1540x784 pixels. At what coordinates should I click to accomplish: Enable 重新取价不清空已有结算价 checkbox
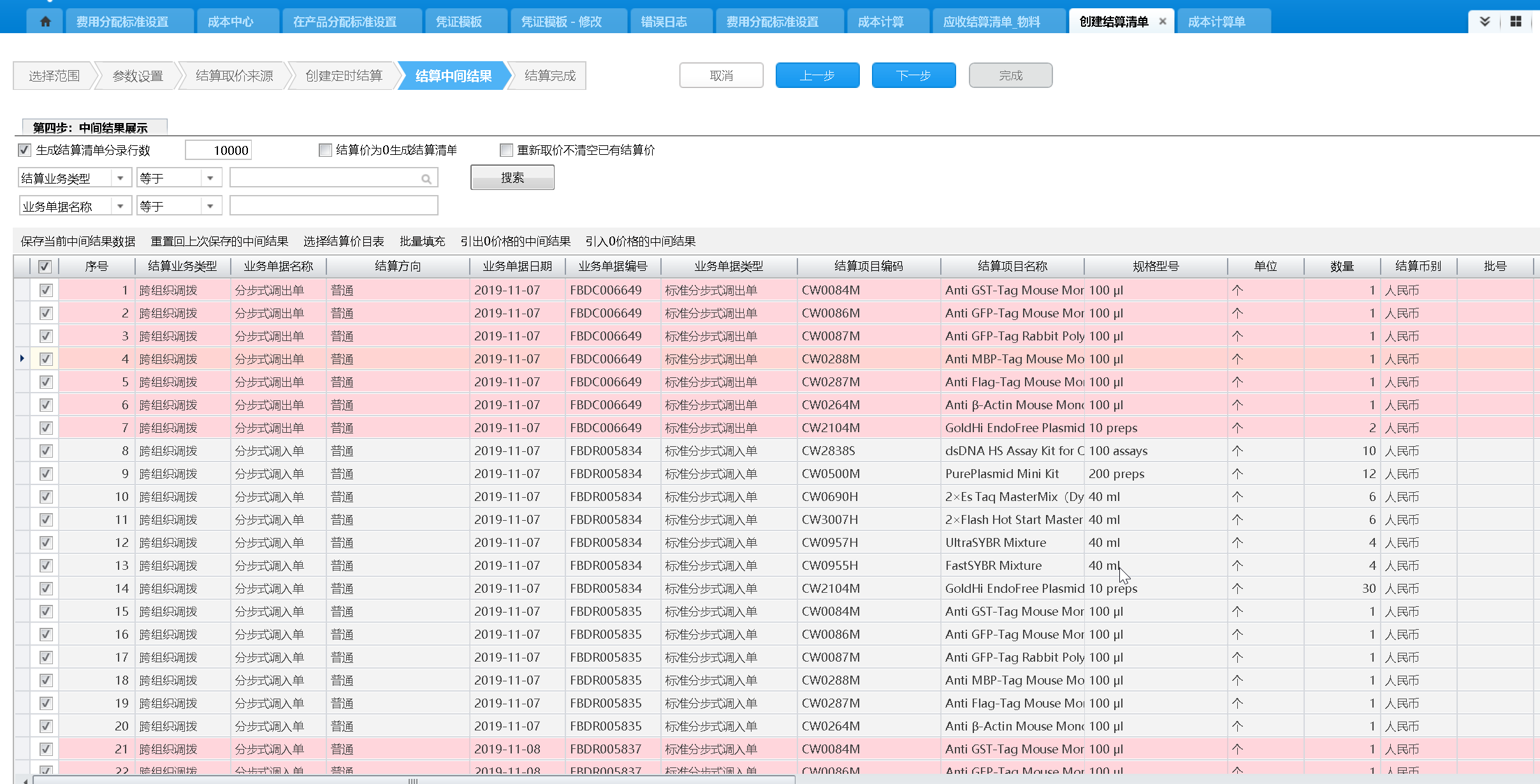click(x=507, y=150)
